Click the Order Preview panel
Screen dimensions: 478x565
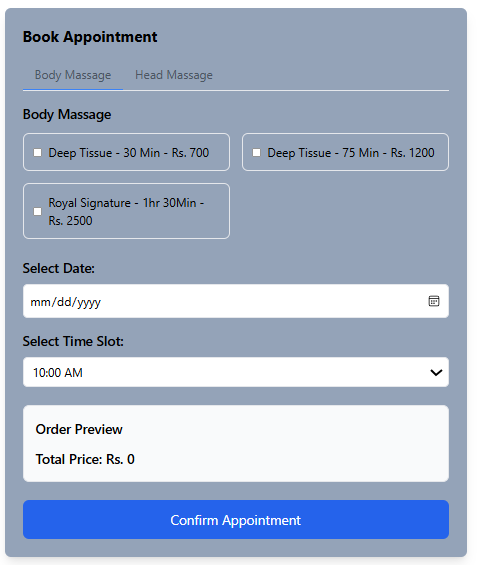point(236,444)
